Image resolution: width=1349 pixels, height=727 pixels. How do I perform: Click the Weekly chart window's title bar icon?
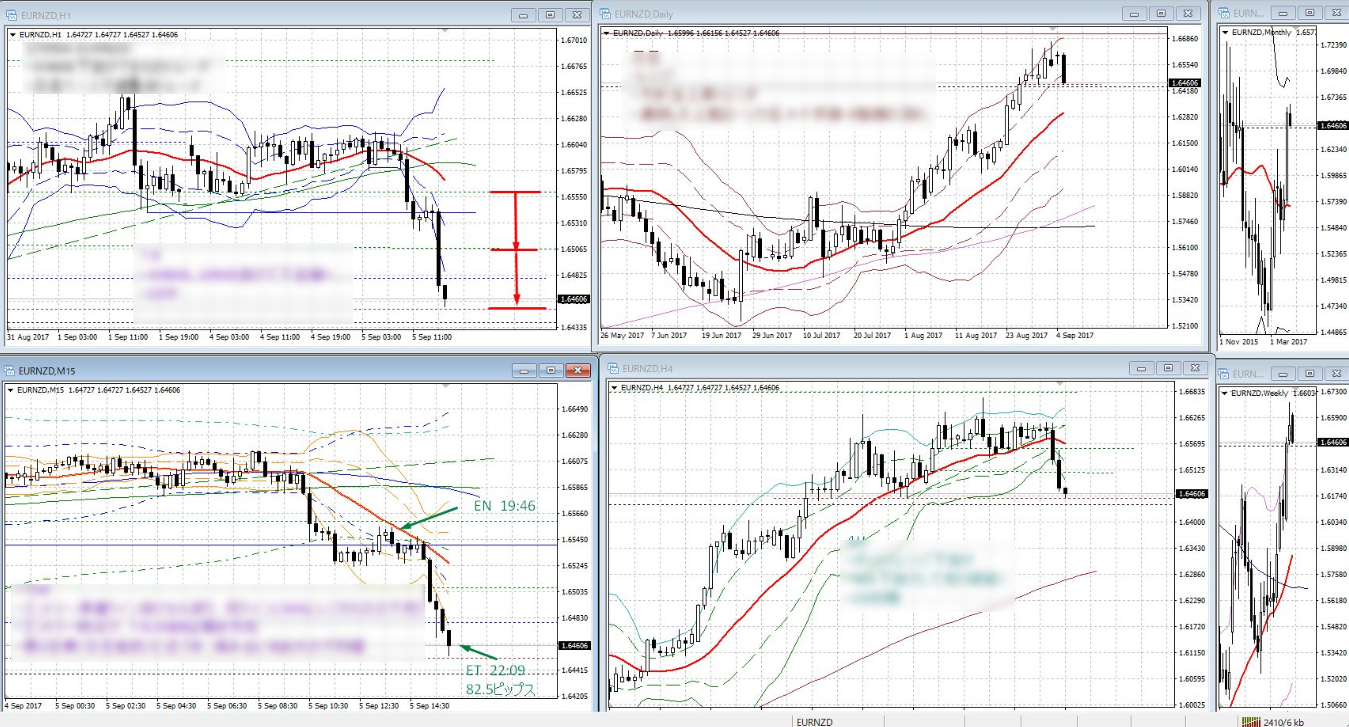click(x=1223, y=373)
